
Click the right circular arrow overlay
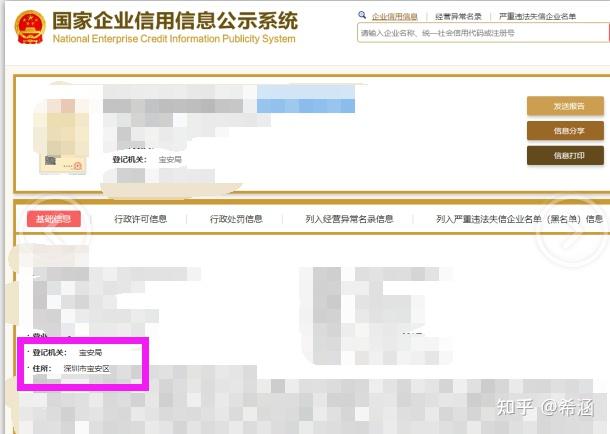(x=572, y=232)
